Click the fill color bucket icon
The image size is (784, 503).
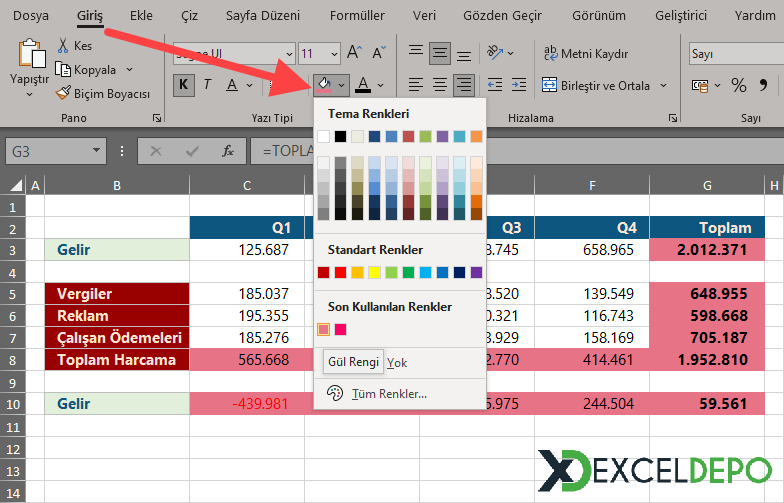[x=324, y=85]
